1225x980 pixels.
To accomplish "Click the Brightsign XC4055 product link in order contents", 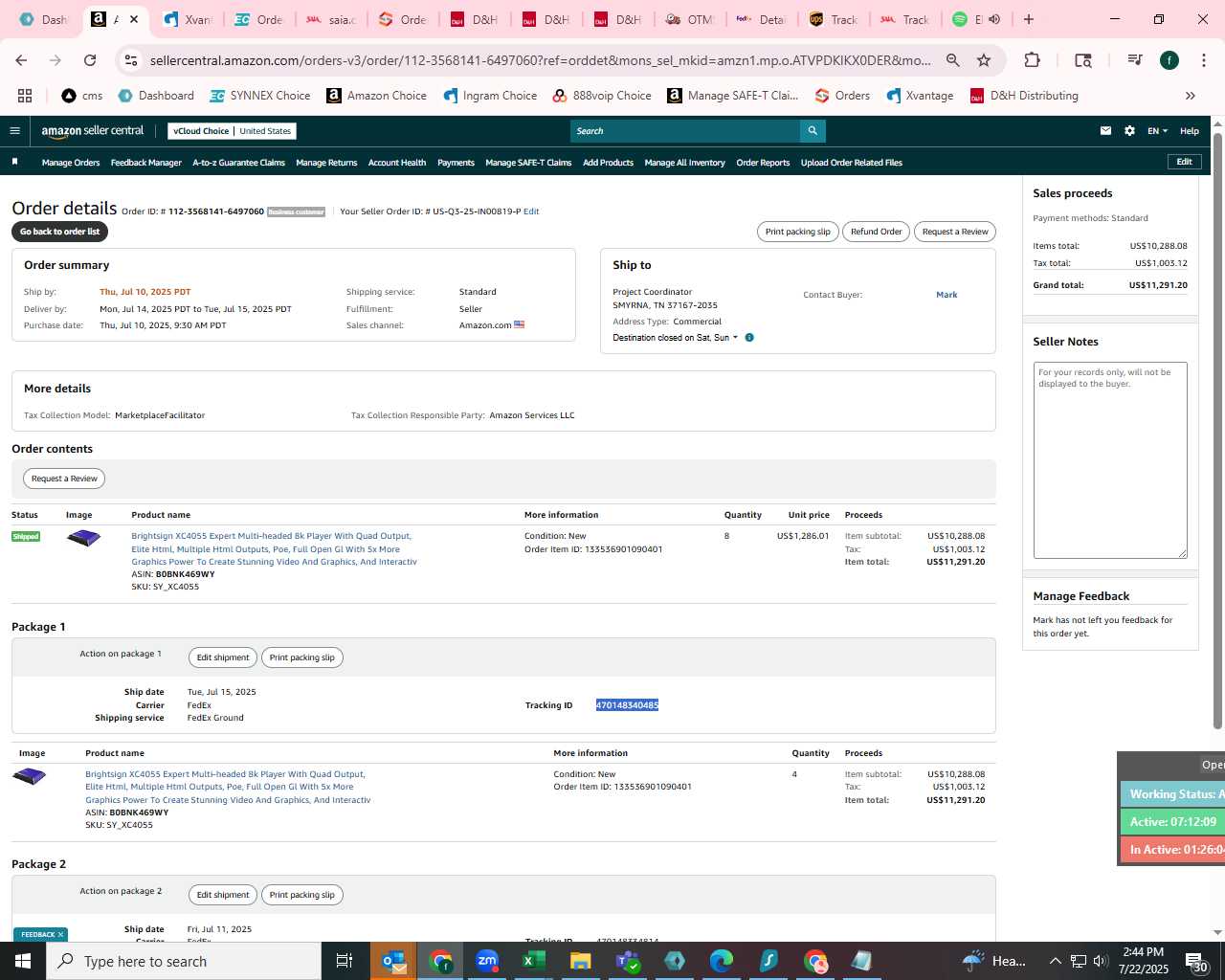I will click(x=274, y=549).
